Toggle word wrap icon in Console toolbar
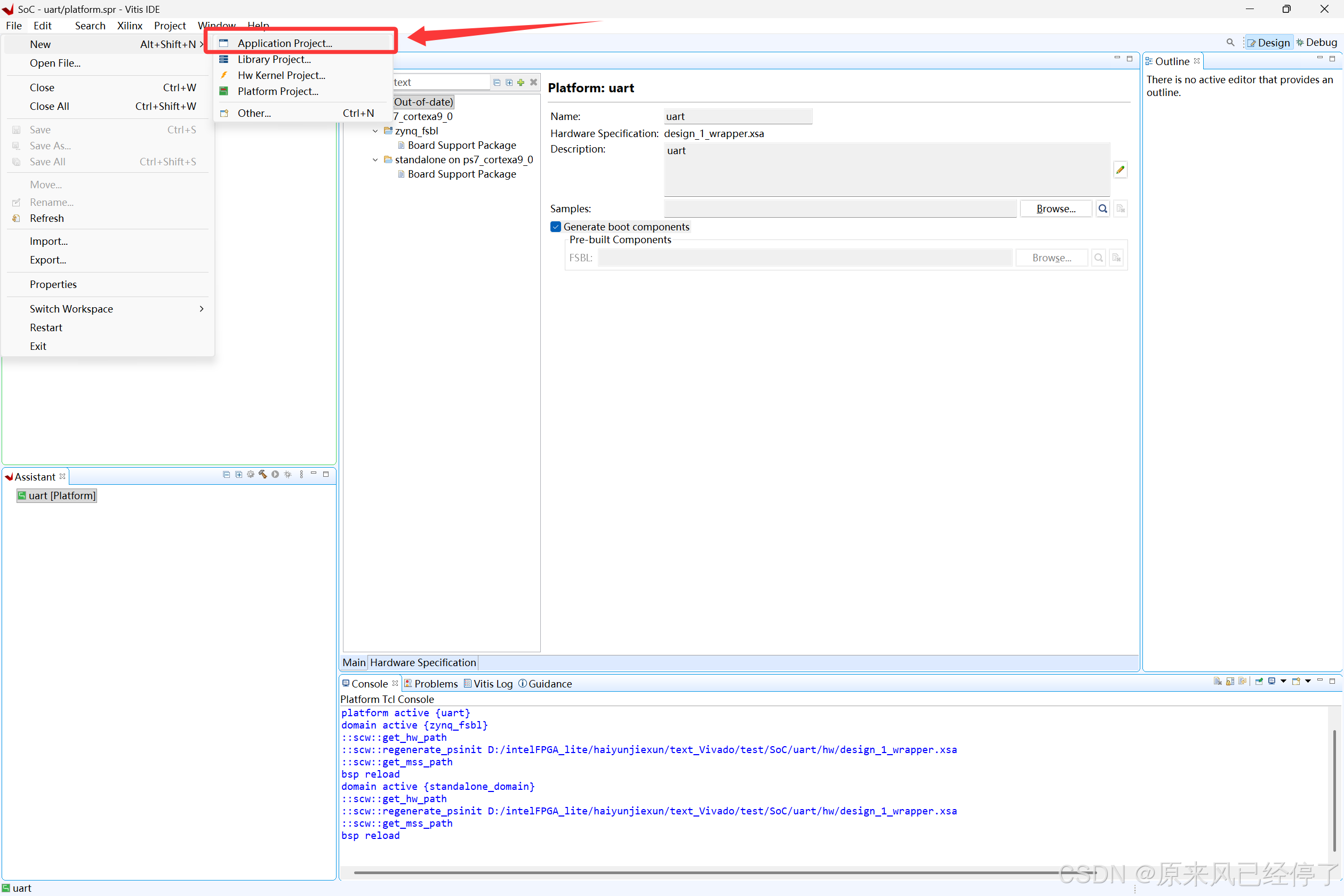The height and width of the screenshot is (896, 1344). pyautogui.click(x=1242, y=681)
